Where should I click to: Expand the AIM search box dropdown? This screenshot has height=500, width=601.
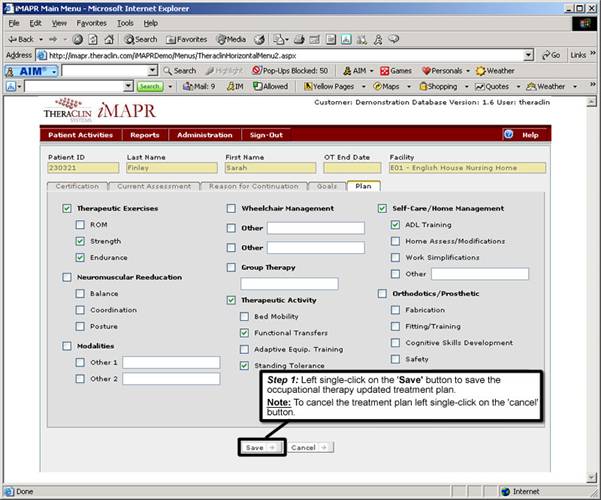(153, 71)
